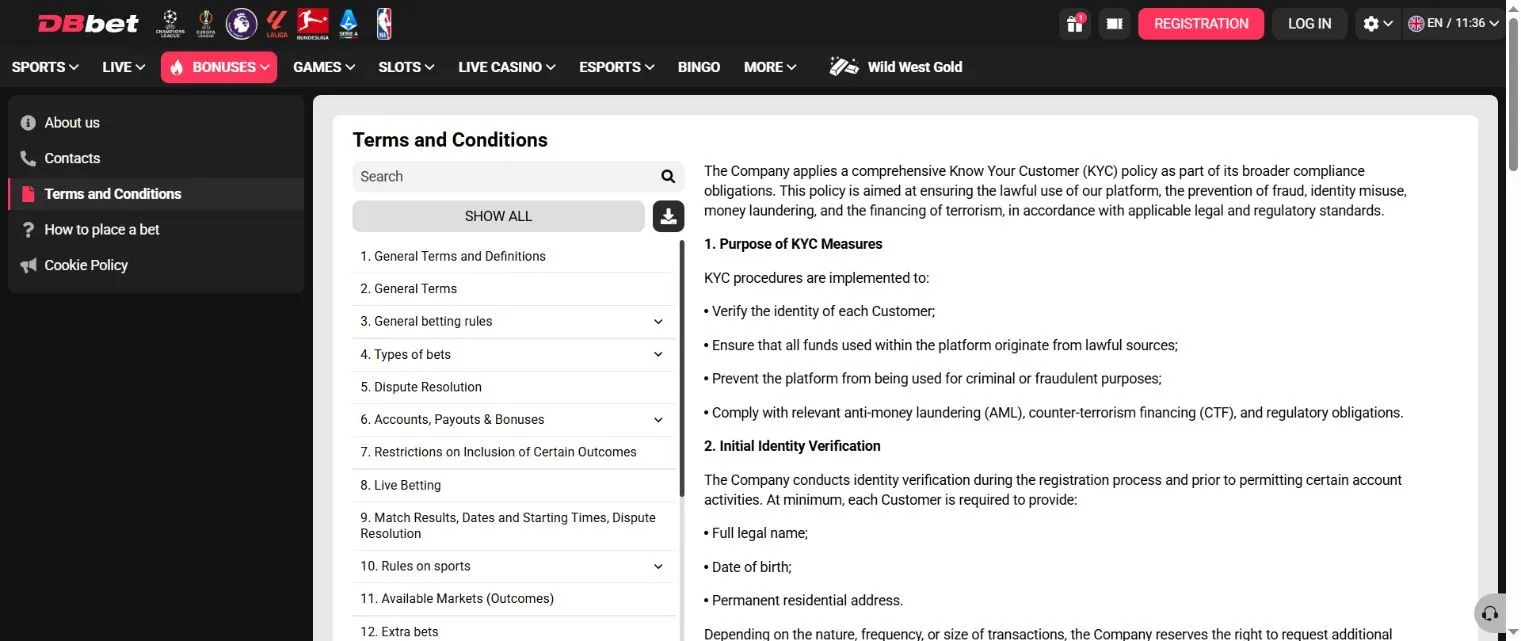The width and height of the screenshot is (1521, 641).
Task: Open the Europa League icon
Action: click(205, 23)
